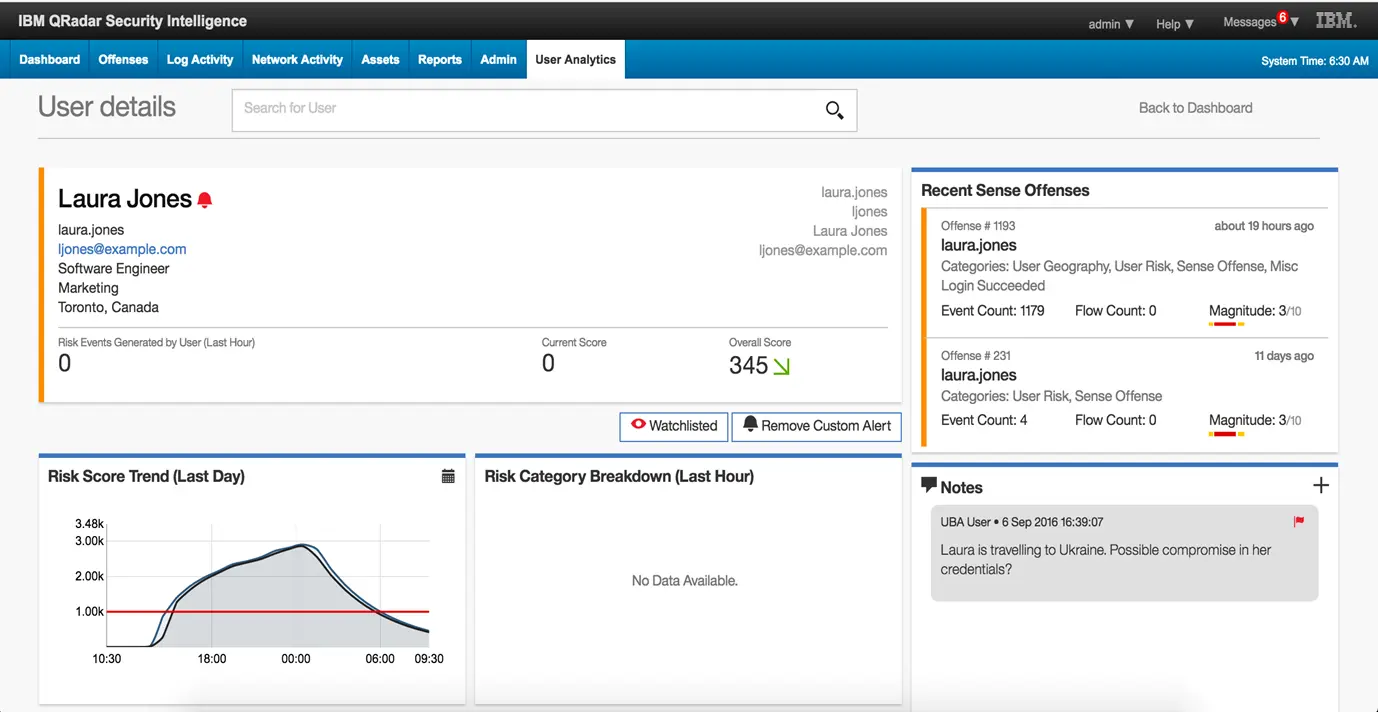Image resolution: width=1378 pixels, height=712 pixels.
Task: Click the flag icon on the UBA User note
Action: (1299, 521)
